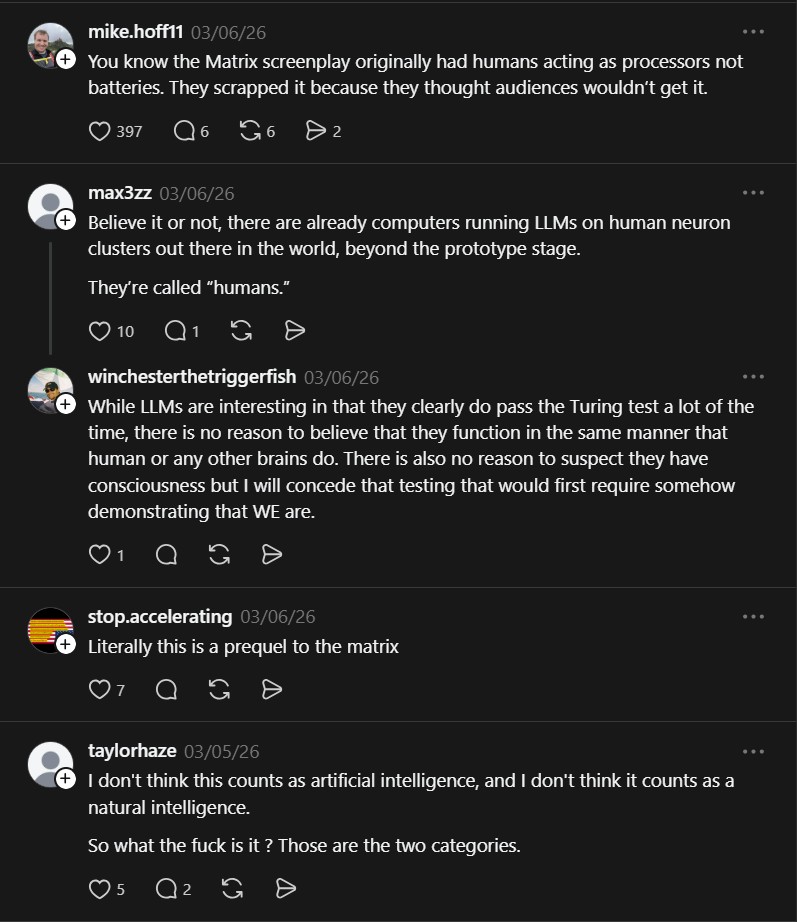The height and width of the screenshot is (922, 797).
Task: Open more options menu for max3zz's post
Action: [753, 193]
